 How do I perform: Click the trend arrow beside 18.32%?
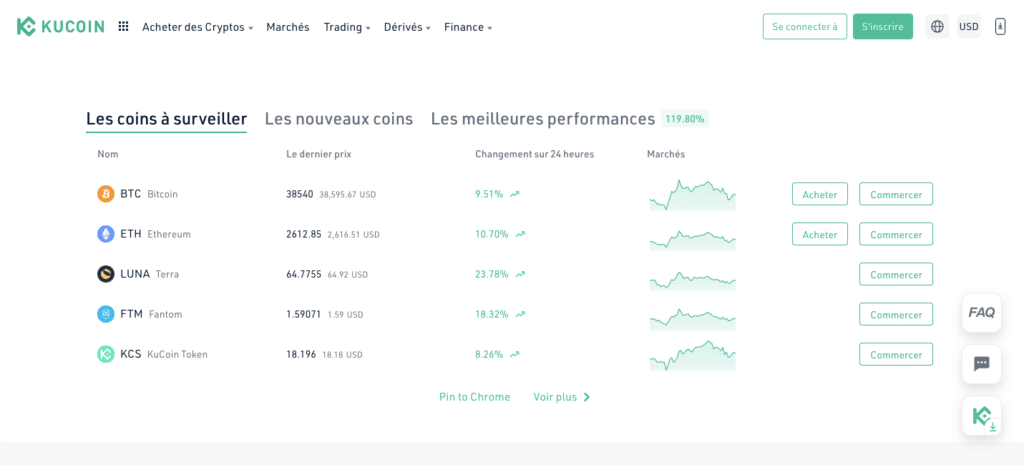[x=520, y=314]
